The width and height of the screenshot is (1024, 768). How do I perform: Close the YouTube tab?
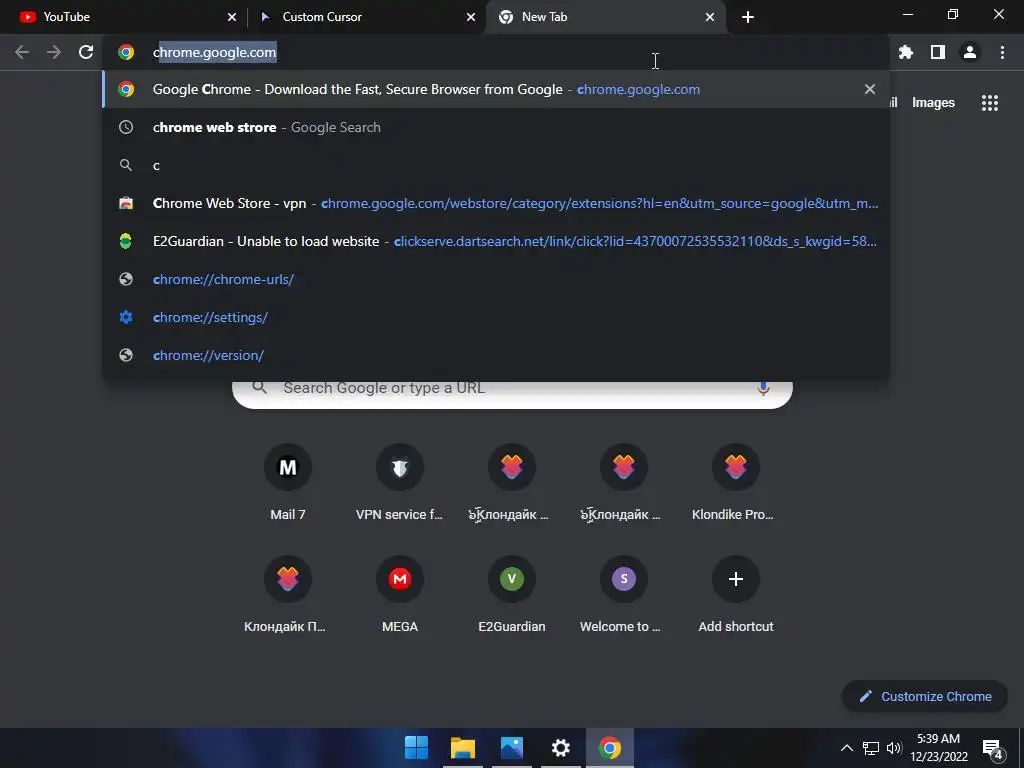[x=232, y=17]
